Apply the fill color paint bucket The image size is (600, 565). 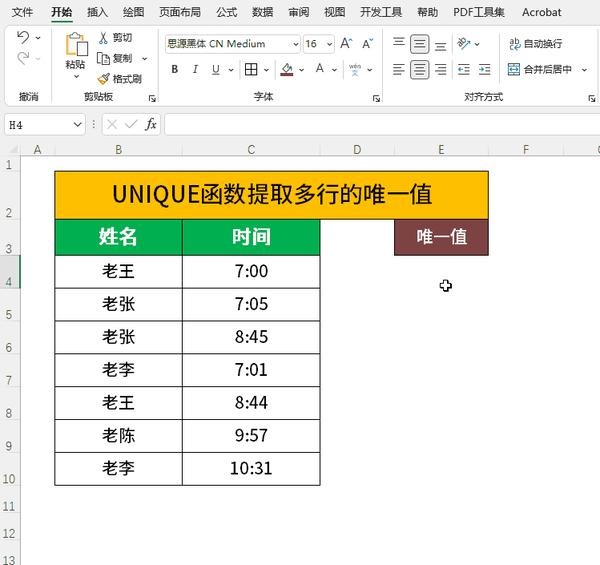coord(287,70)
